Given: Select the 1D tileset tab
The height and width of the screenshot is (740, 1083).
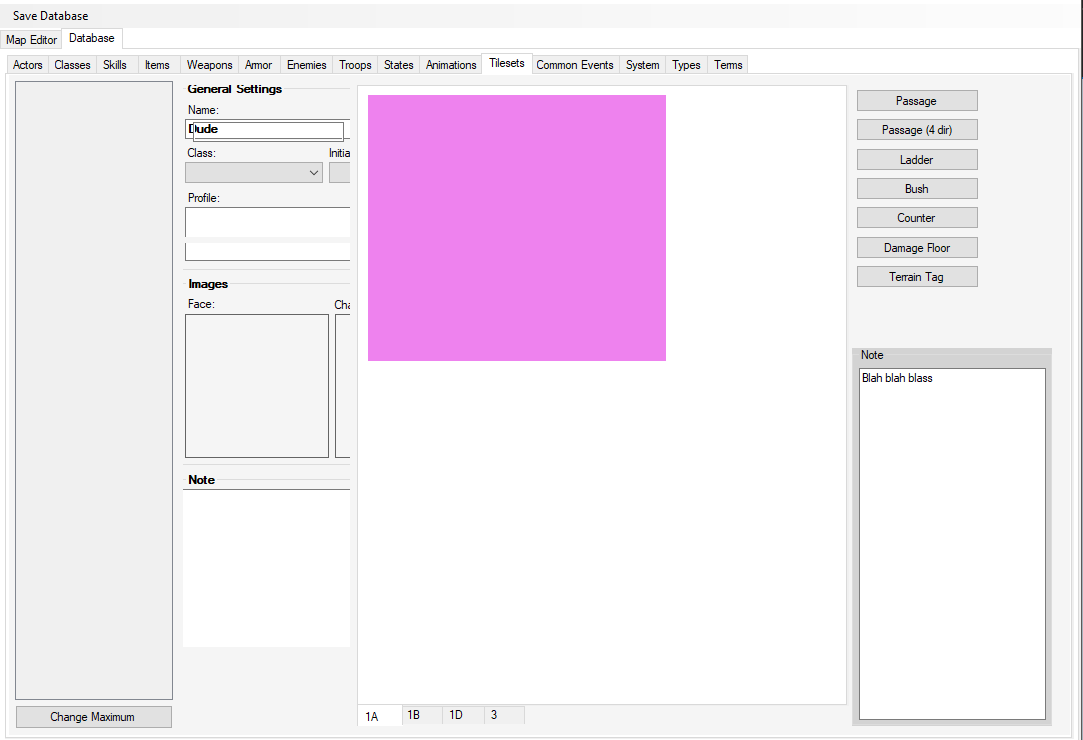Looking at the screenshot, I should tap(463, 714).
